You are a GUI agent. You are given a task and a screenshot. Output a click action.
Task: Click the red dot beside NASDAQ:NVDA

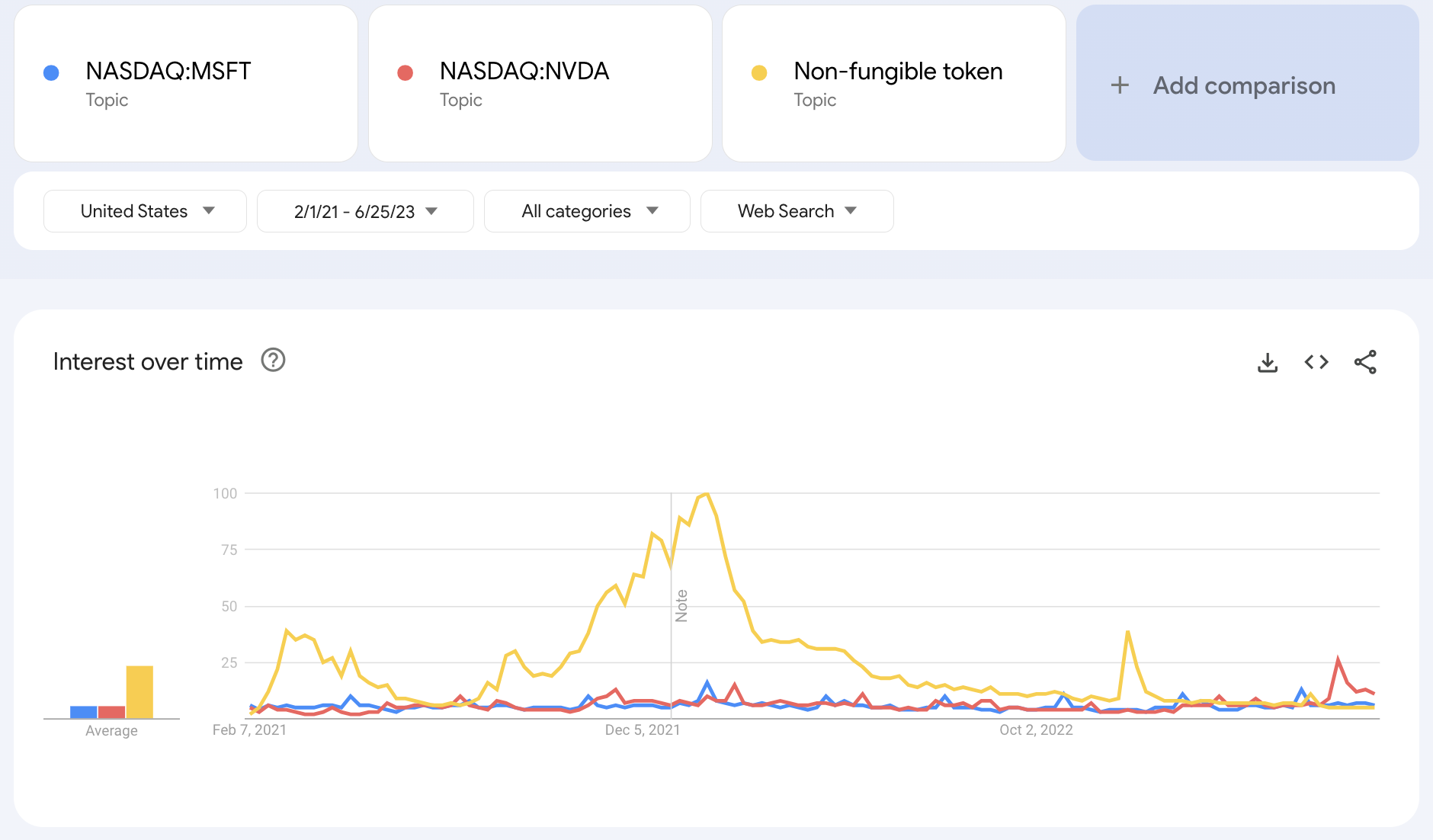[x=406, y=72]
